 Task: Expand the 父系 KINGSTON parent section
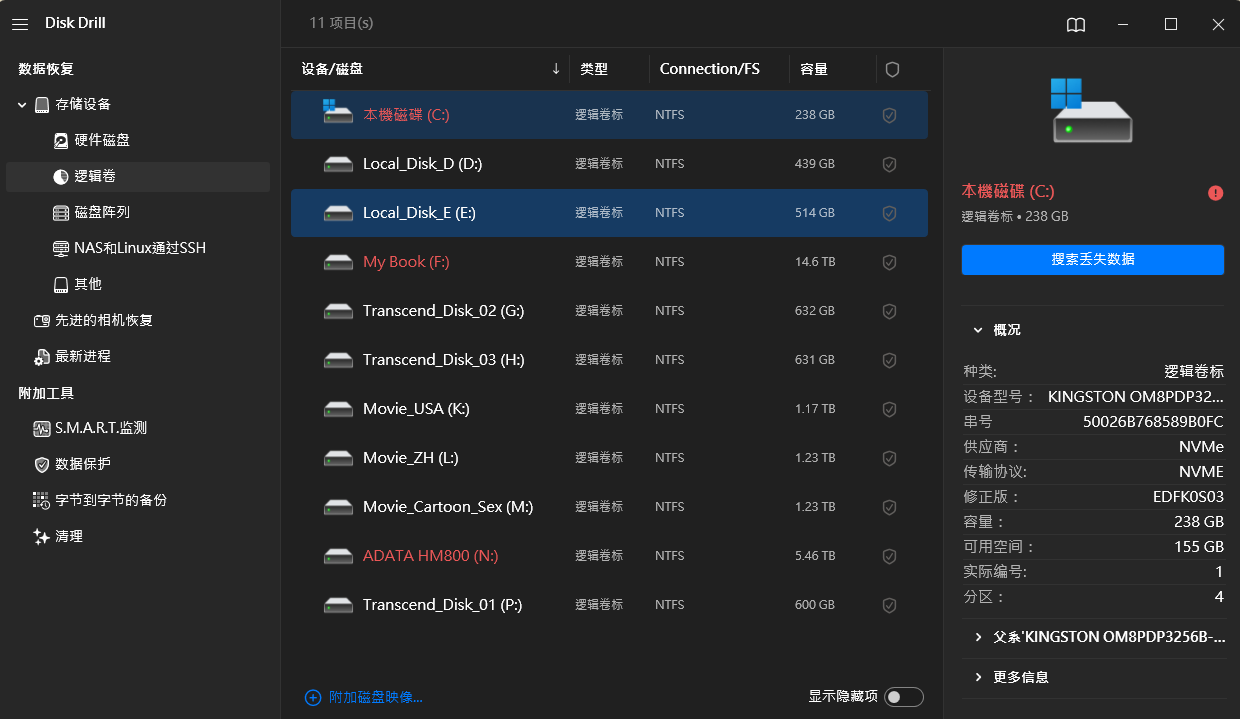pos(977,637)
